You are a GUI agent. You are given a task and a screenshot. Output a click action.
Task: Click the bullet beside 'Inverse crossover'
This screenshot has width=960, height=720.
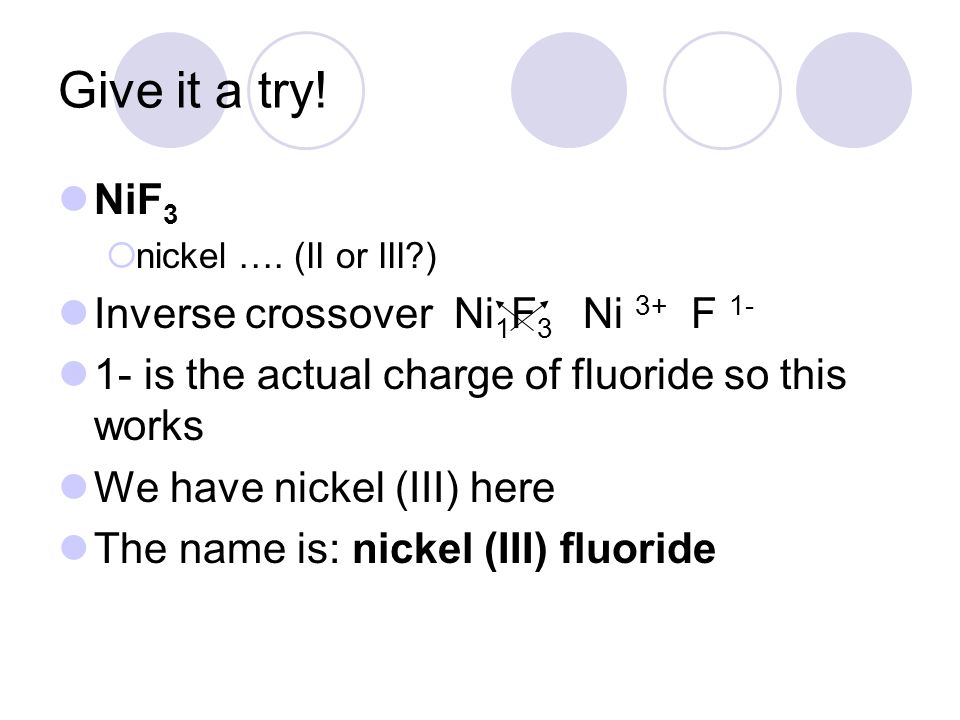(x=74, y=313)
